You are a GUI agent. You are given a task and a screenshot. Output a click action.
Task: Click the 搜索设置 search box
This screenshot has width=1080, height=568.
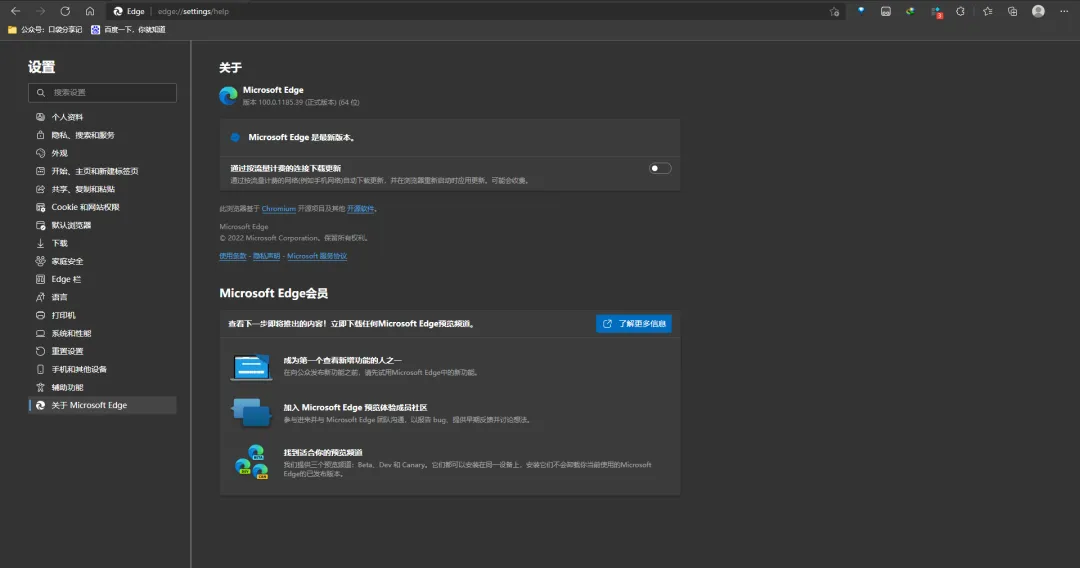pyautogui.click(x=102, y=92)
